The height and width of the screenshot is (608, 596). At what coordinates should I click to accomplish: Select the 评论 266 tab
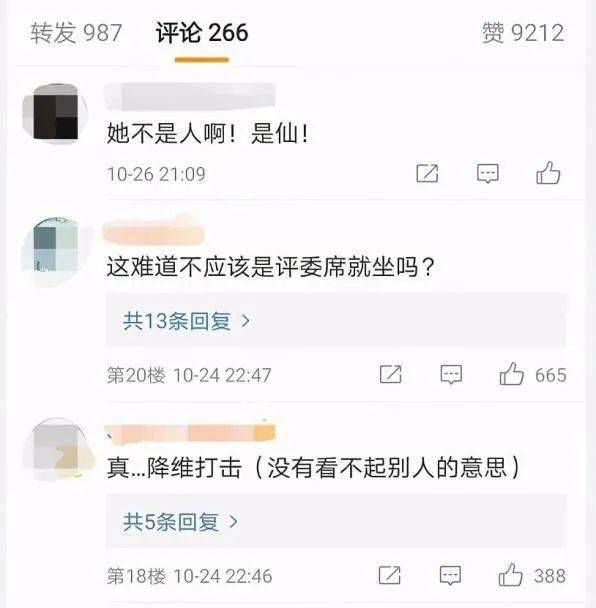coord(202,33)
